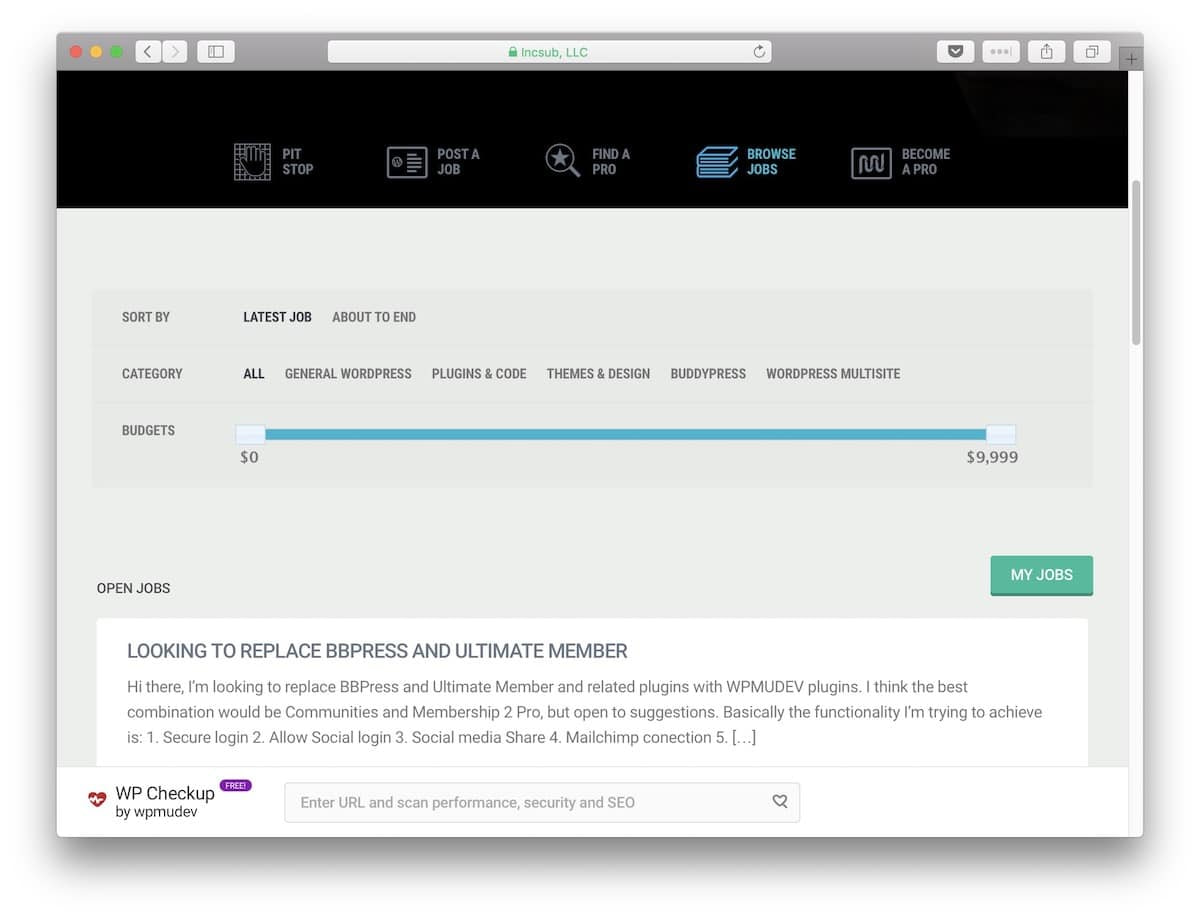Click the SORT BY label
1200x918 pixels.
pyautogui.click(x=146, y=317)
